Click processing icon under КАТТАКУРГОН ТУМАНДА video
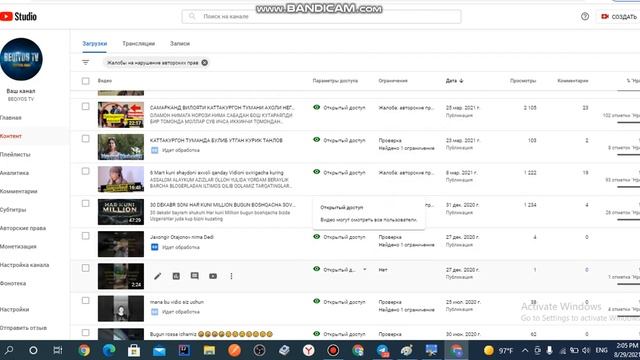Viewport: 640px width, 360px height. 155,150
